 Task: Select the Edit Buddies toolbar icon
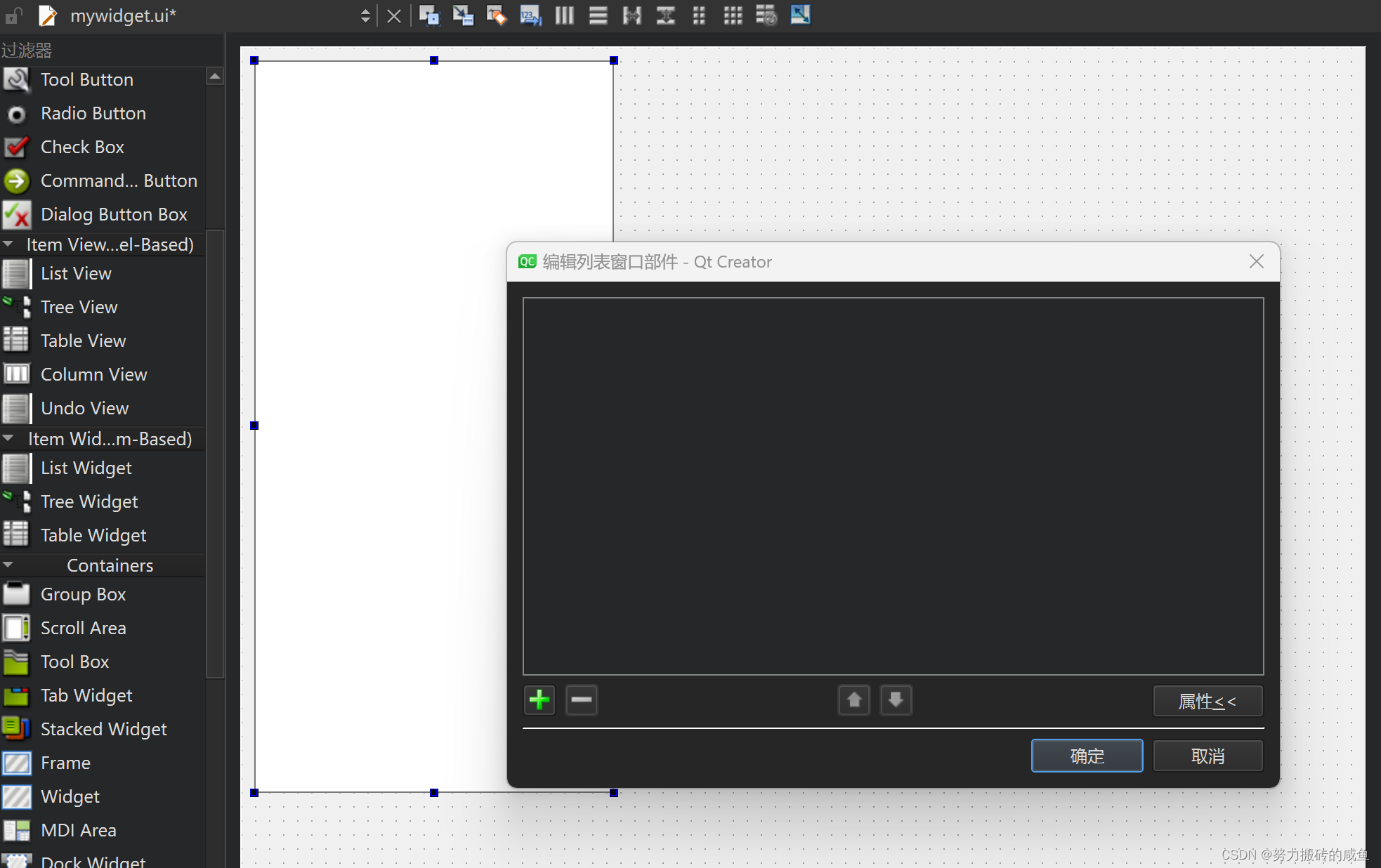click(x=496, y=15)
